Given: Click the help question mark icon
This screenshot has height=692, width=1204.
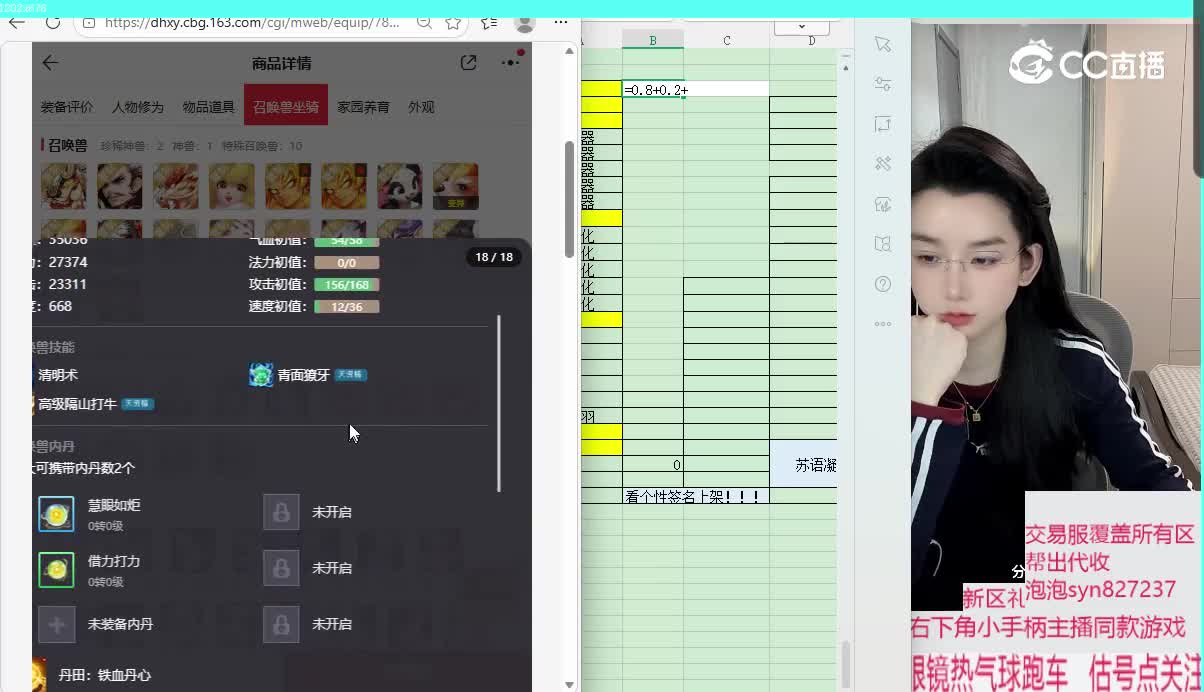Looking at the screenshot, I should point(882,284).
